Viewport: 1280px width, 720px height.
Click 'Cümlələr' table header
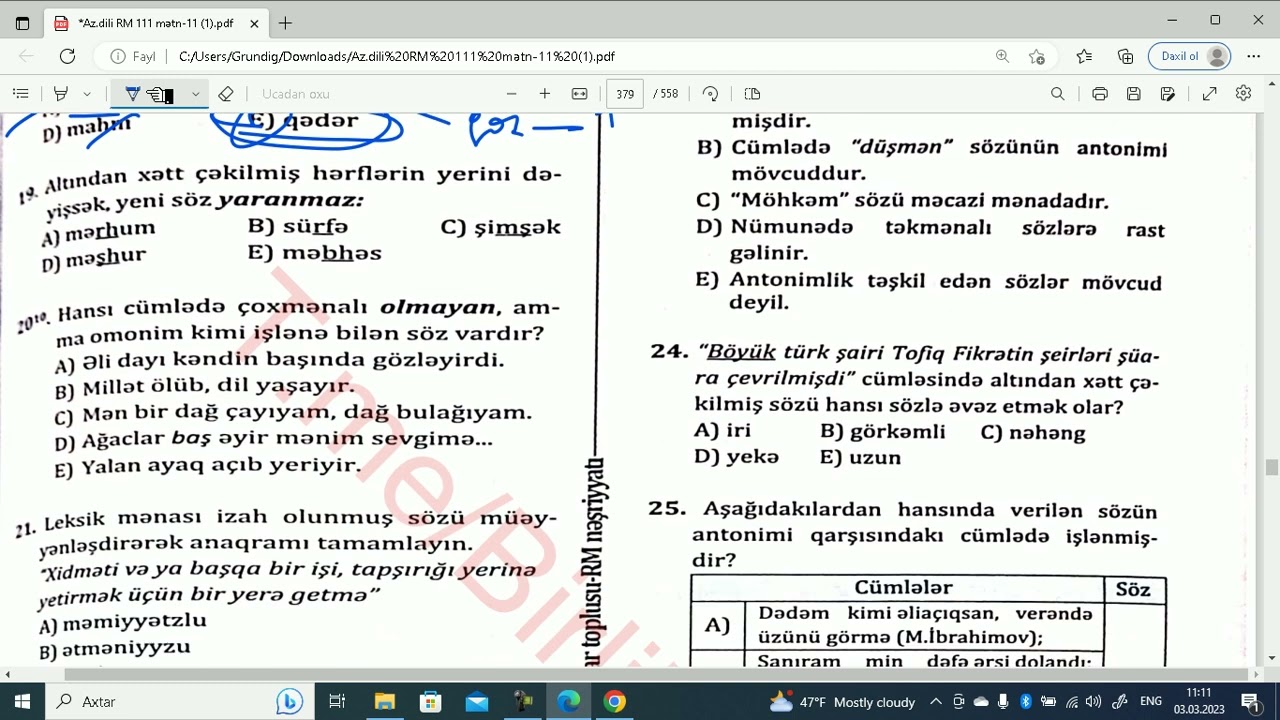903,588
